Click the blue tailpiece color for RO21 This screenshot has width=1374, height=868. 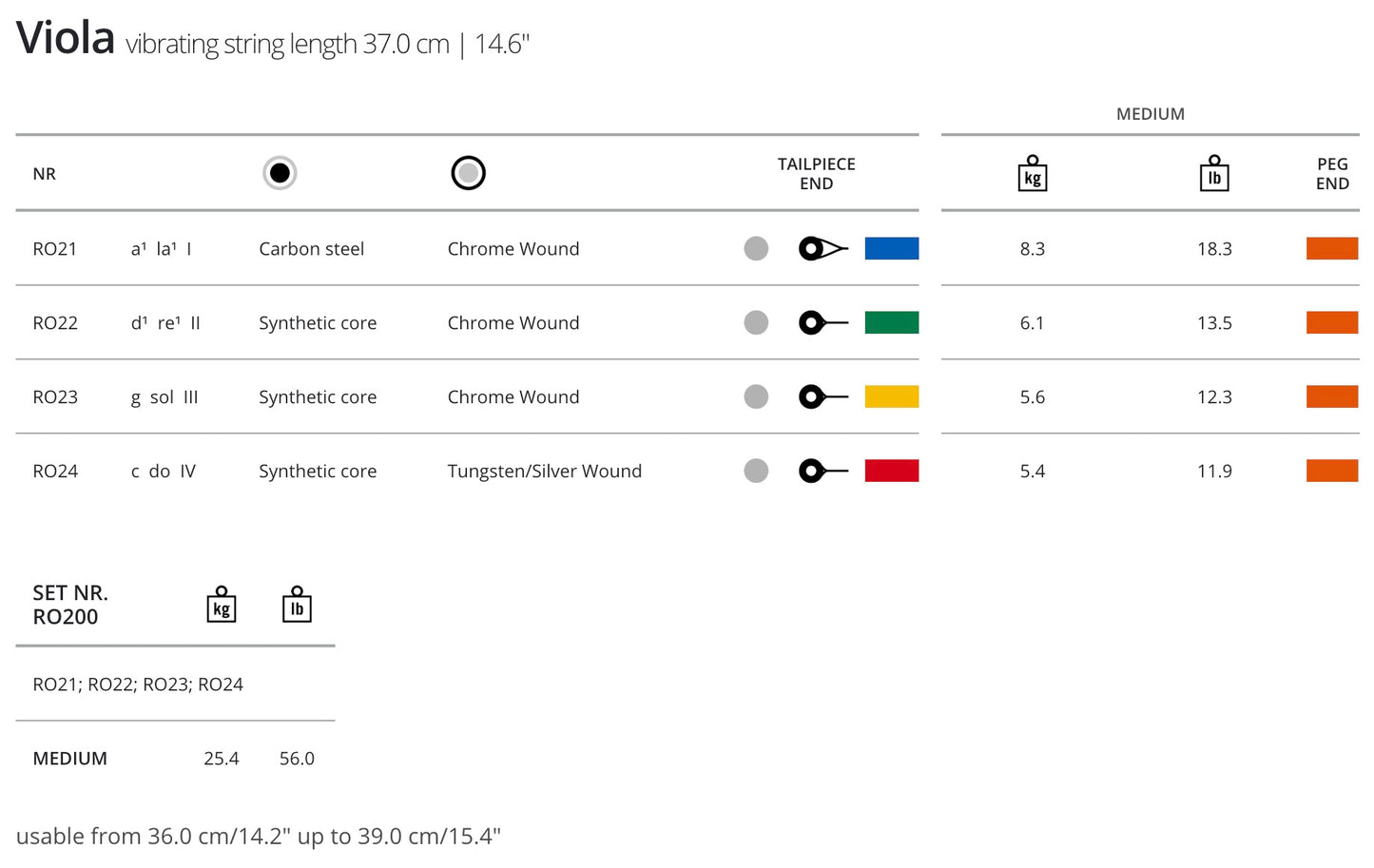coord(891,249)
